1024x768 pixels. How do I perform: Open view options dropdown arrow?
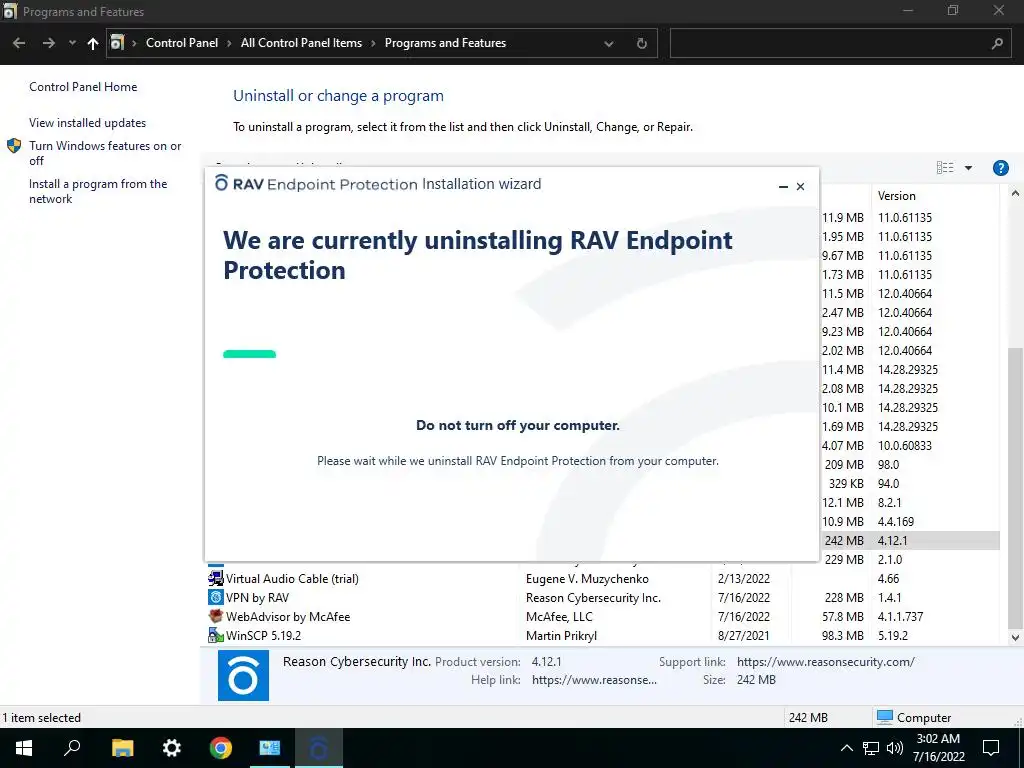click(968, 168)
